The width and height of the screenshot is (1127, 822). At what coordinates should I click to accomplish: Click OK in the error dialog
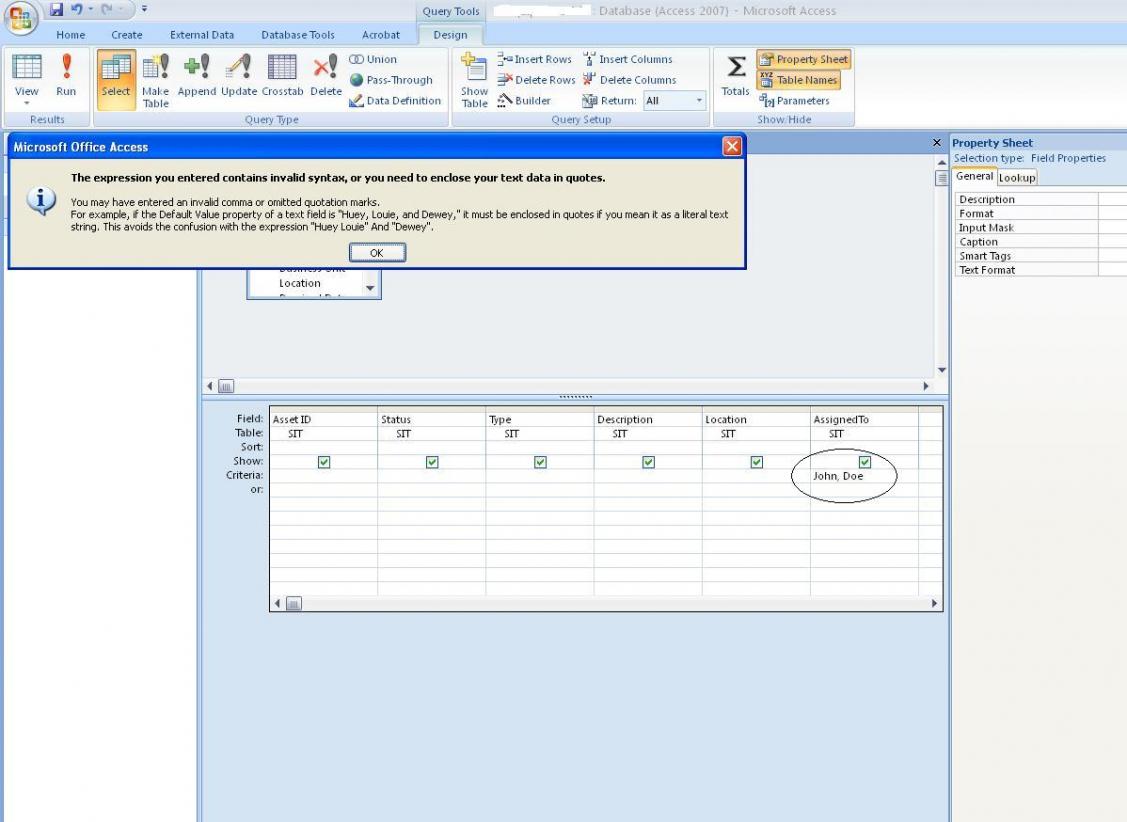coord(377,253)
